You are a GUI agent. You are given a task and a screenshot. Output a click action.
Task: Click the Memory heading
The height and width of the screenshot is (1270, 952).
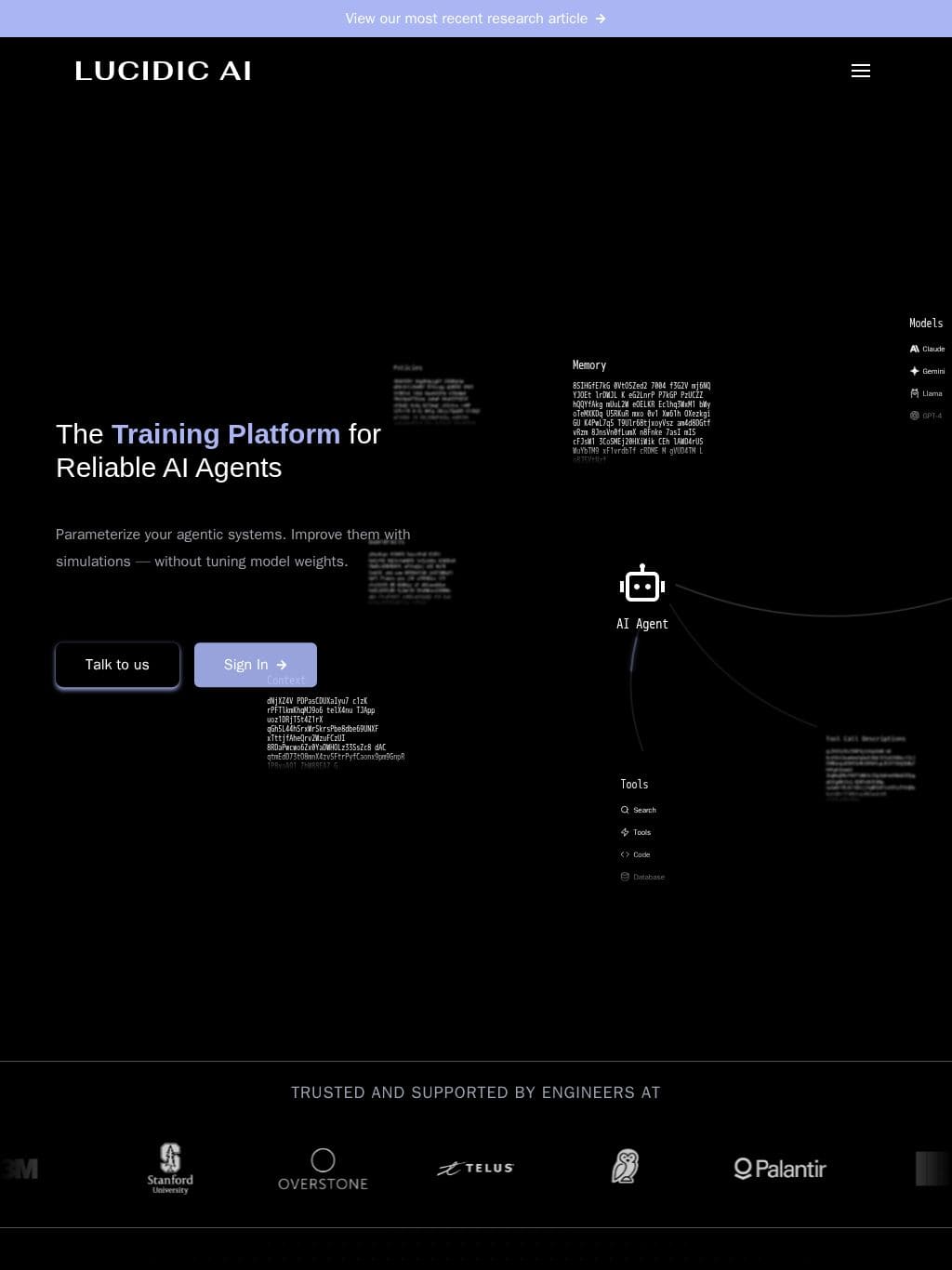(x=589, y=365)
